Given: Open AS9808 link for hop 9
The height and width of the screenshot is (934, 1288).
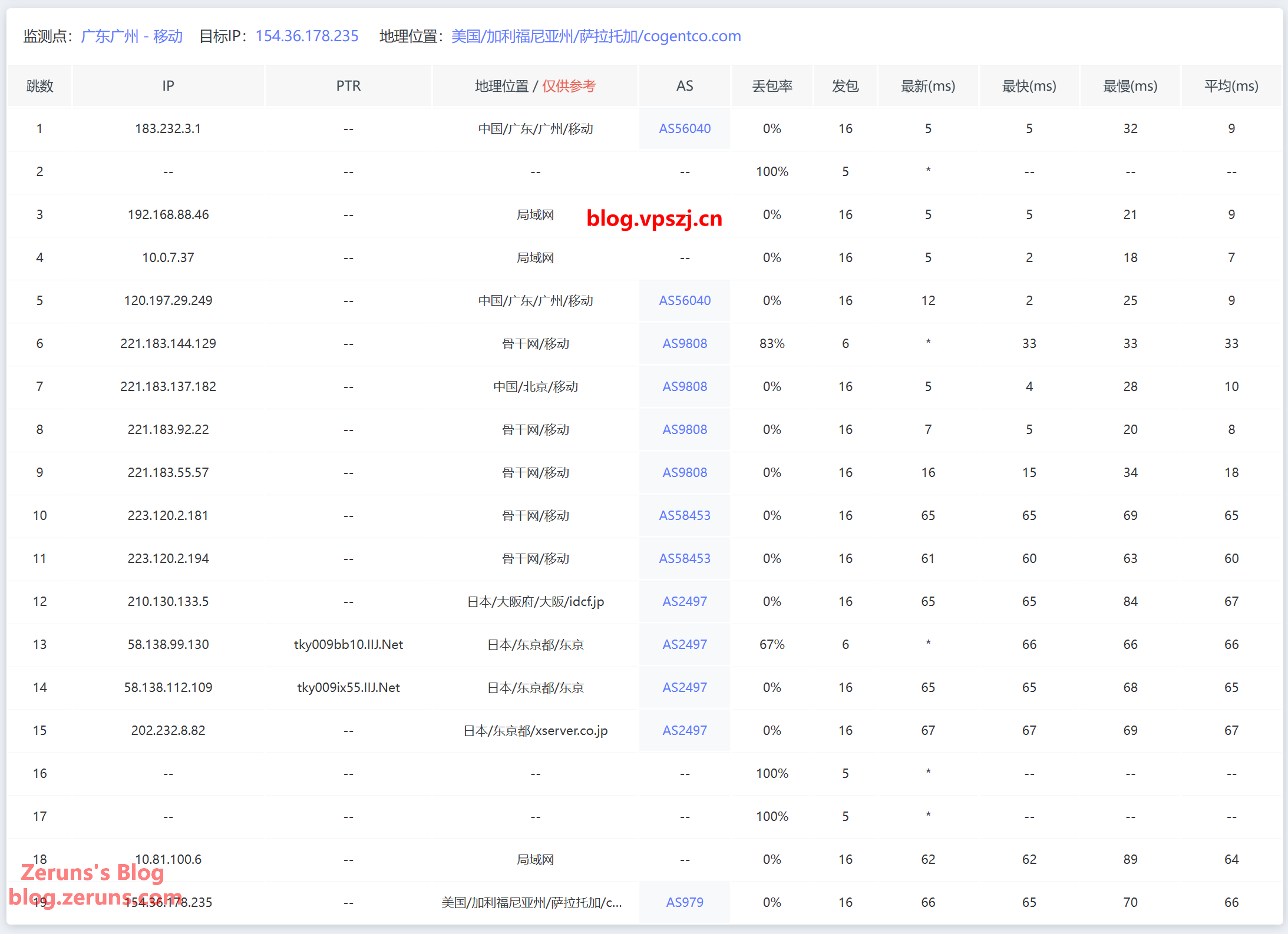Looking at the screenshot, I should click(684, 472).
